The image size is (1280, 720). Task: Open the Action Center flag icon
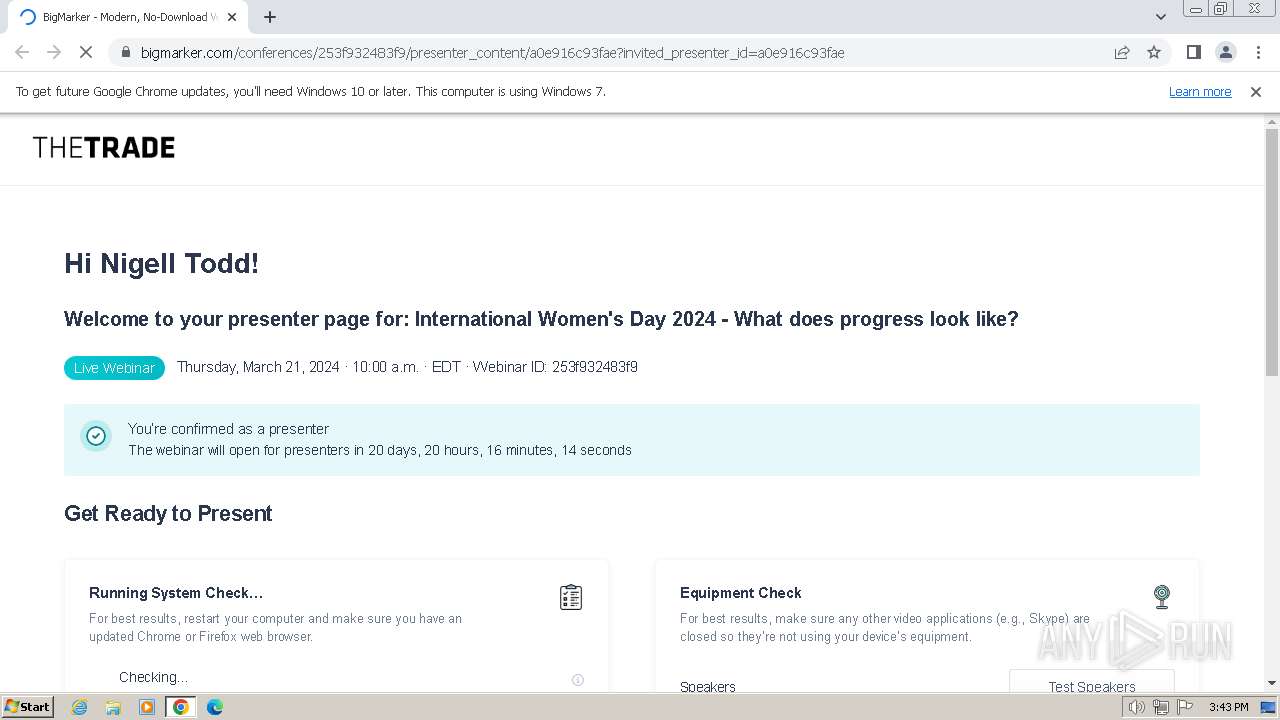1184,707
